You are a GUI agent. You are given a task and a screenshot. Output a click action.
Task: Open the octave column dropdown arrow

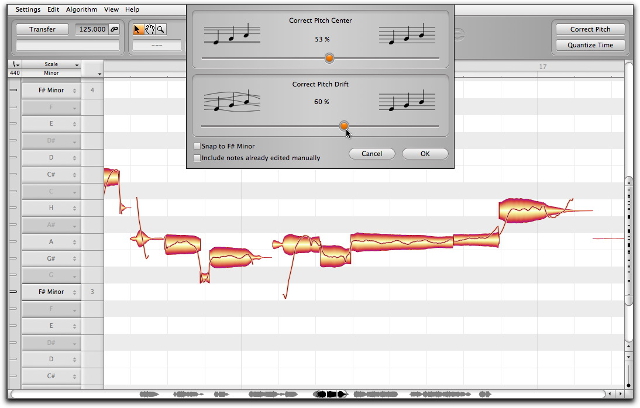[x=99, y=73]
